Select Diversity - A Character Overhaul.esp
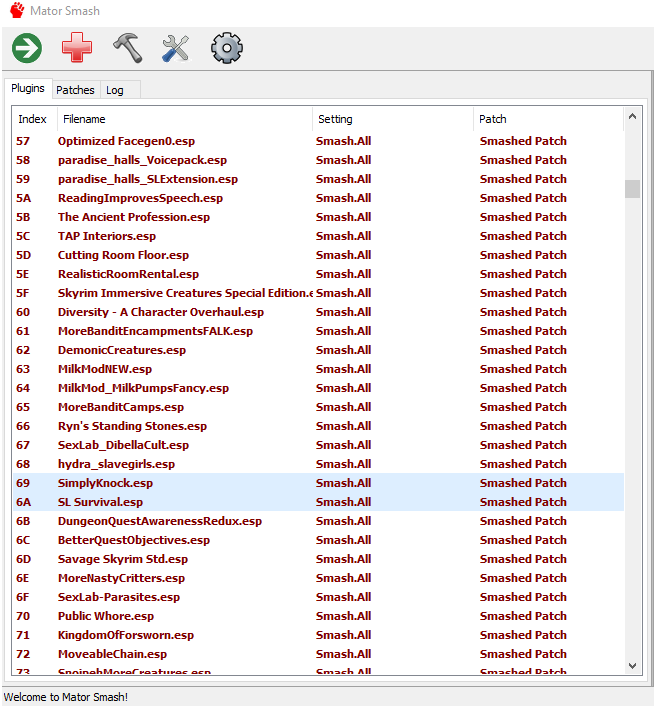654x706 pixels. [x=318, y=312]
